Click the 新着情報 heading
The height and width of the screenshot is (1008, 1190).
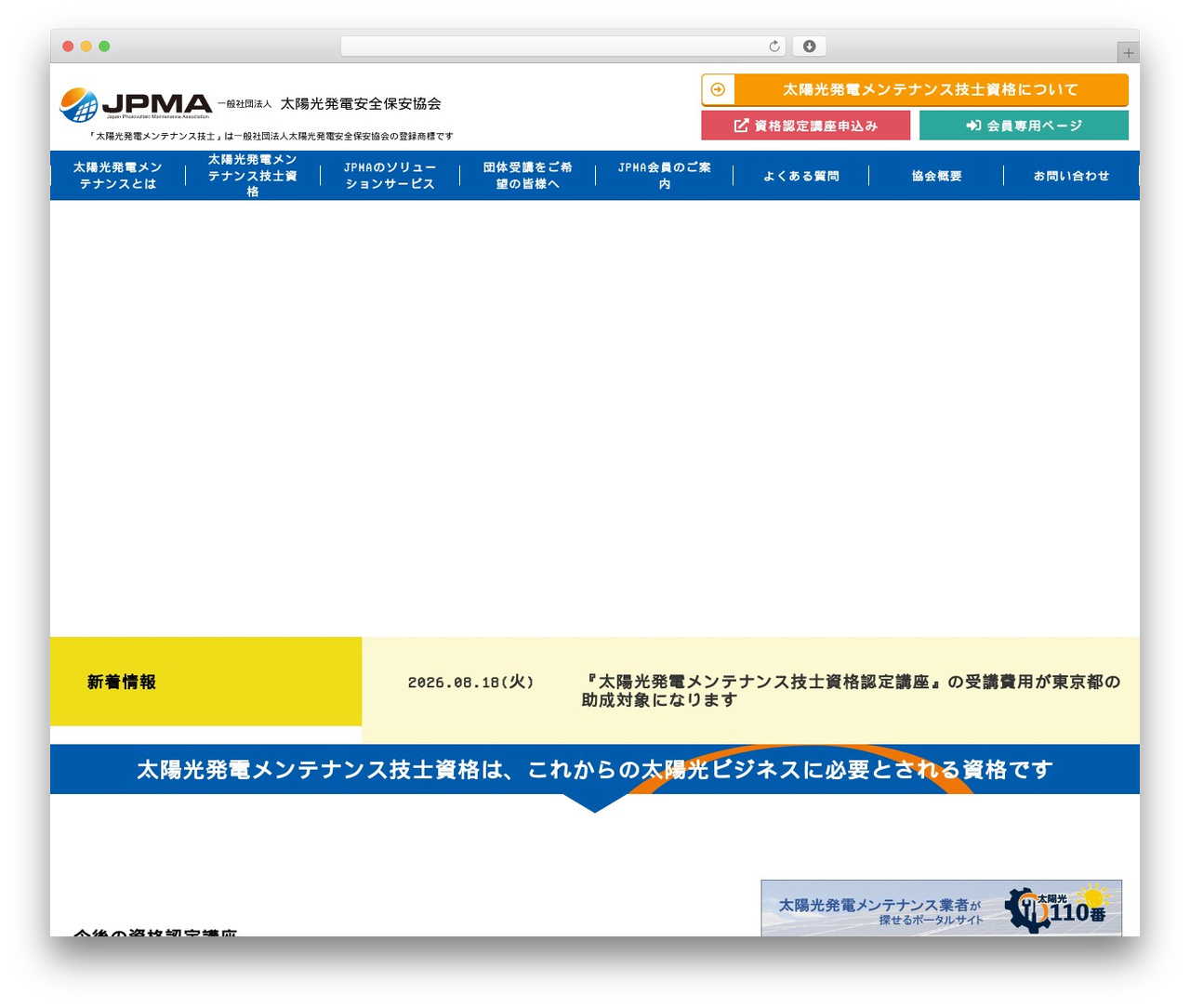click(x=122, y=683)
